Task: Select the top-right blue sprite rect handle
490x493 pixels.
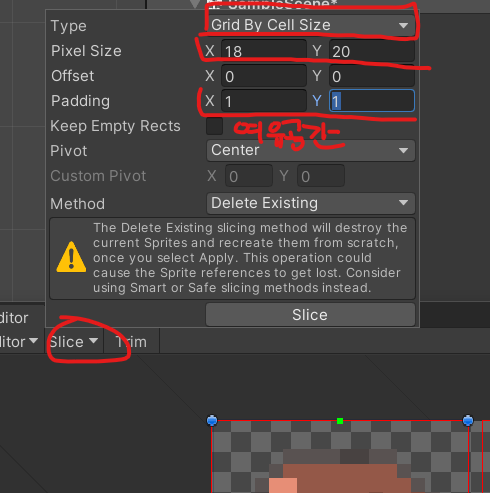Action: click(468, 421)
